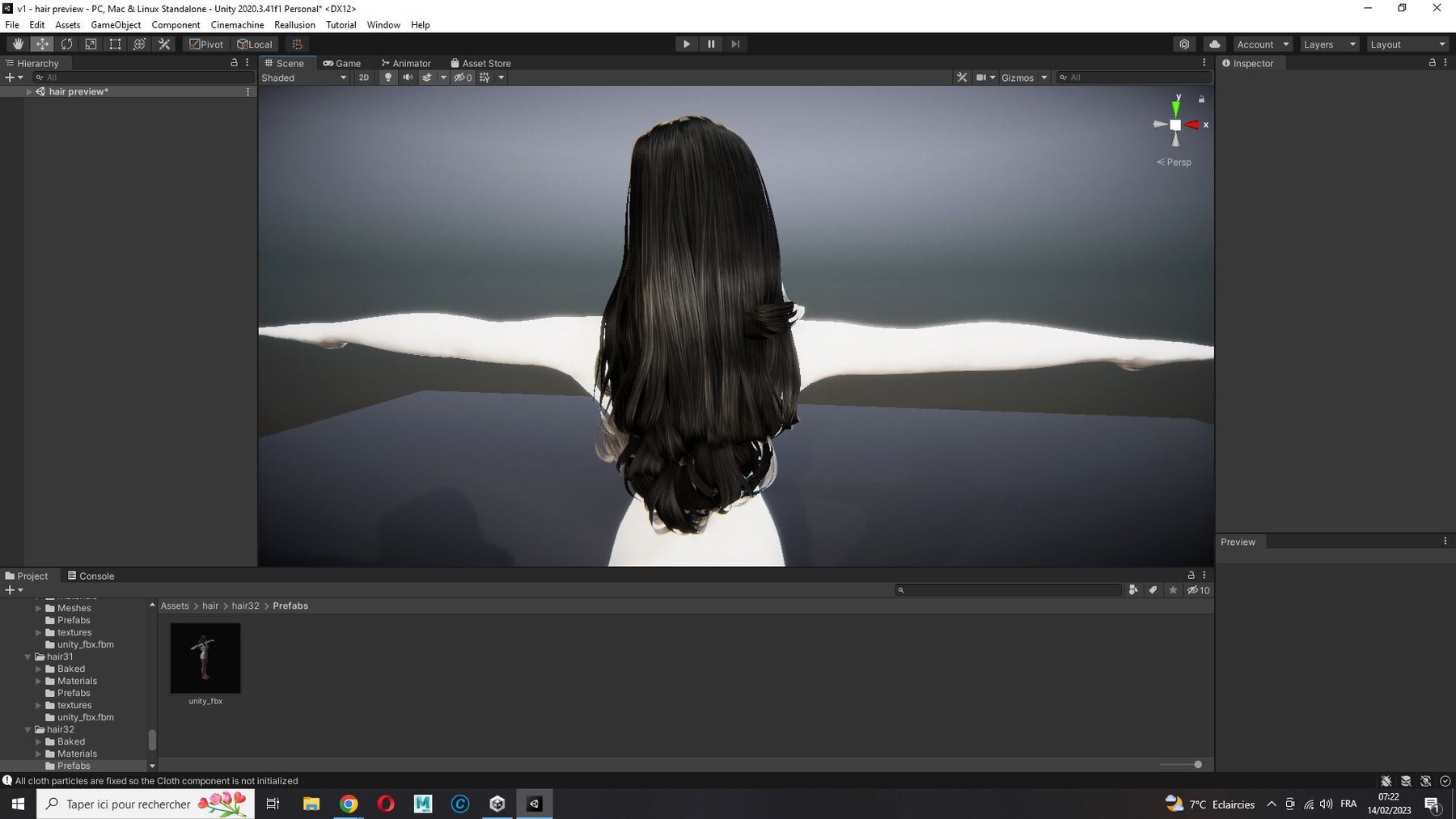
Task: Toggle Local/Global handle rotation
Action: pos(255,44)
